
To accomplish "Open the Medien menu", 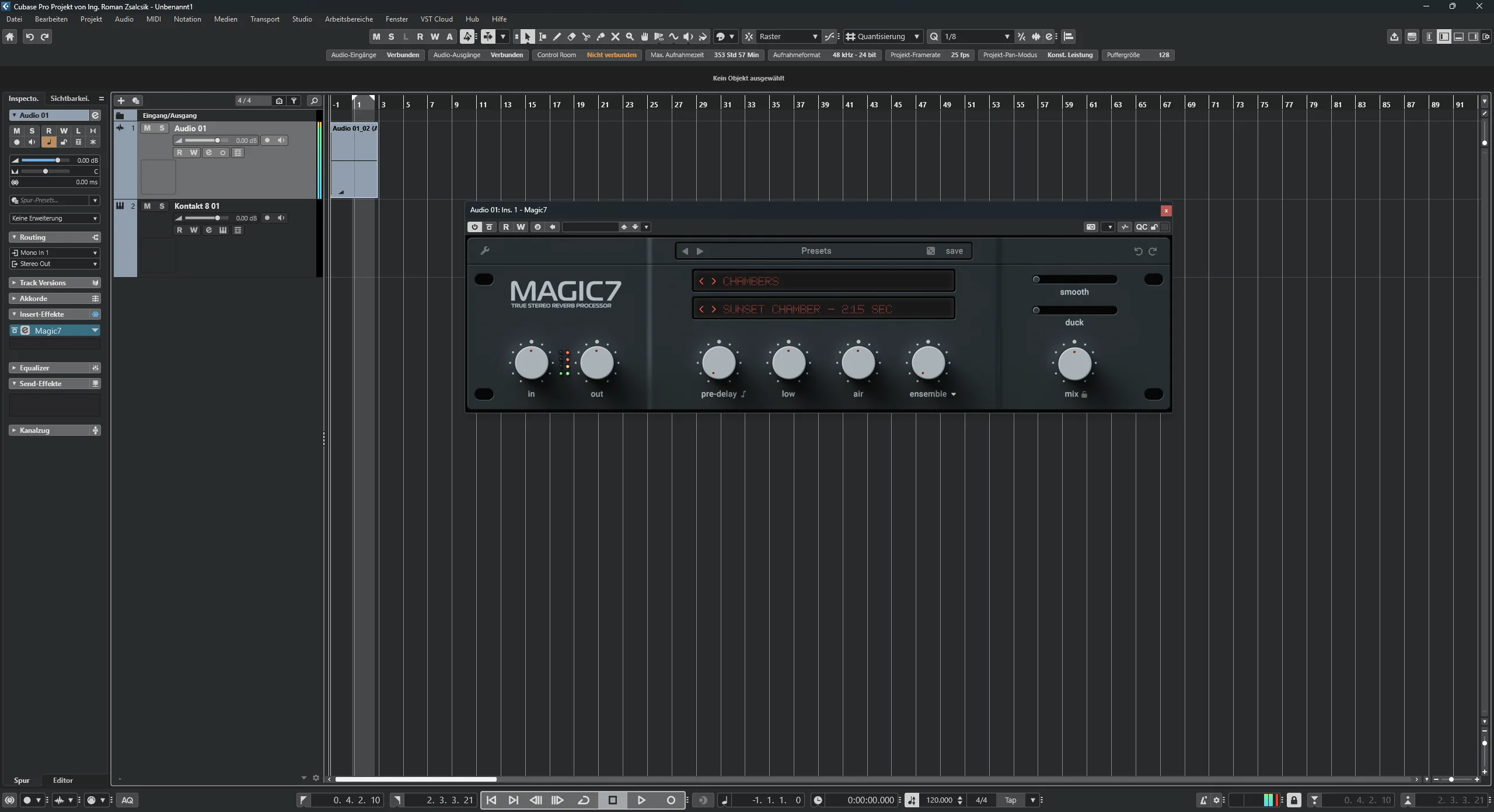I will point(225,19).
